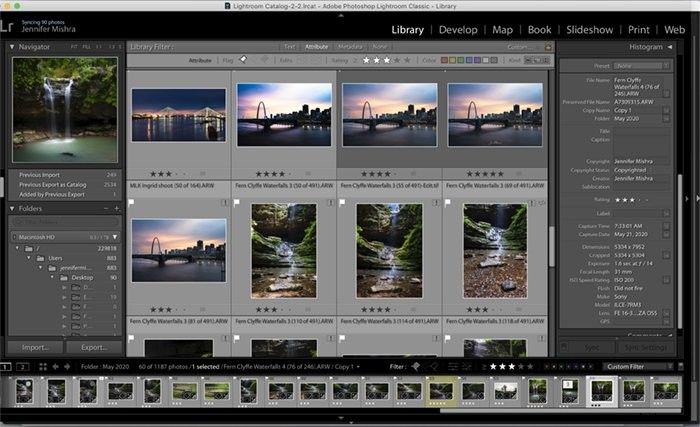The image size is (700, 427).
Task: Open the Custom filter preset dropdown in Library Filter
Action: (x=523, y=46)
